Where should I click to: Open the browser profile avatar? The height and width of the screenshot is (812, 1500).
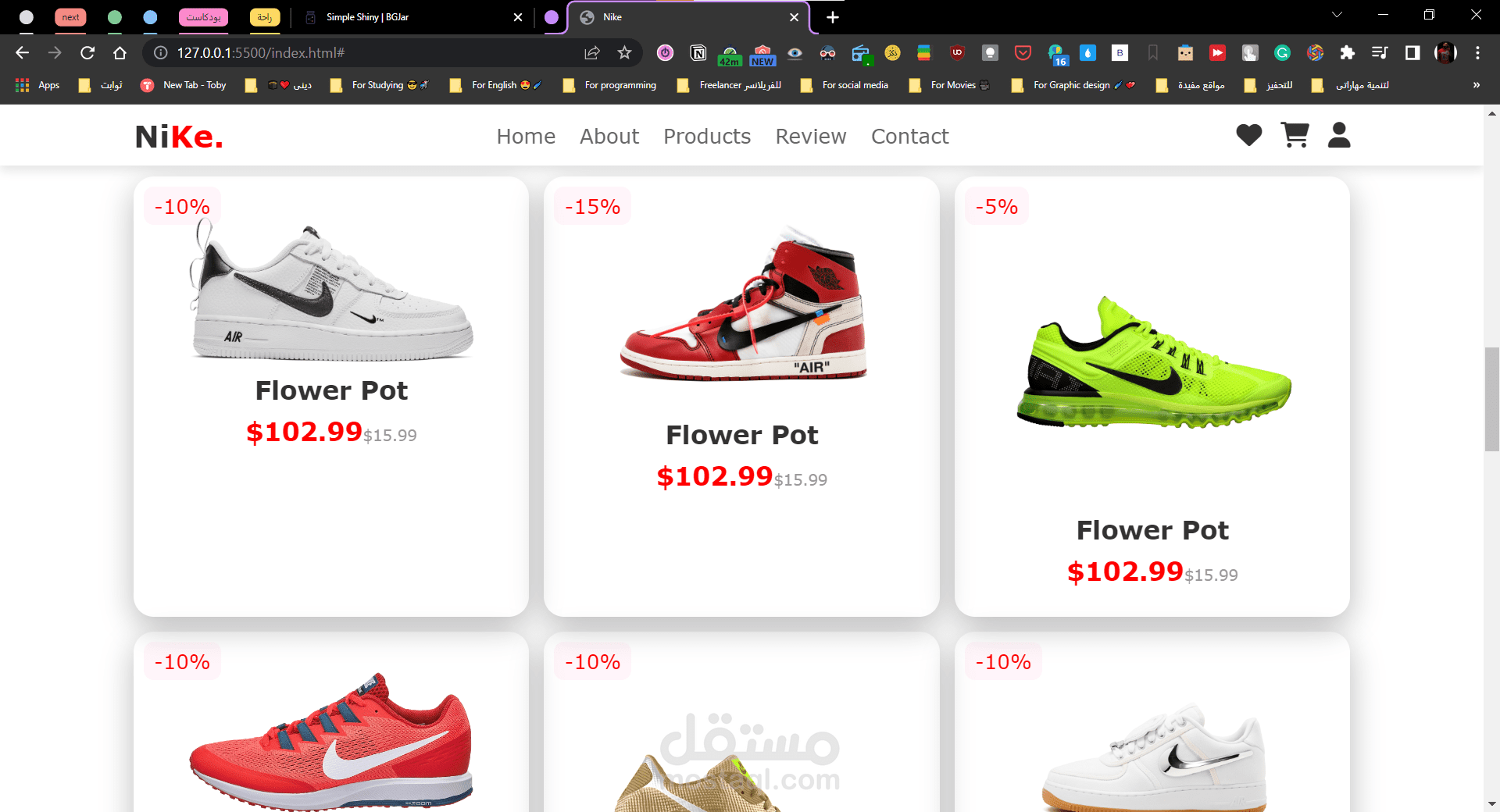1445,52
